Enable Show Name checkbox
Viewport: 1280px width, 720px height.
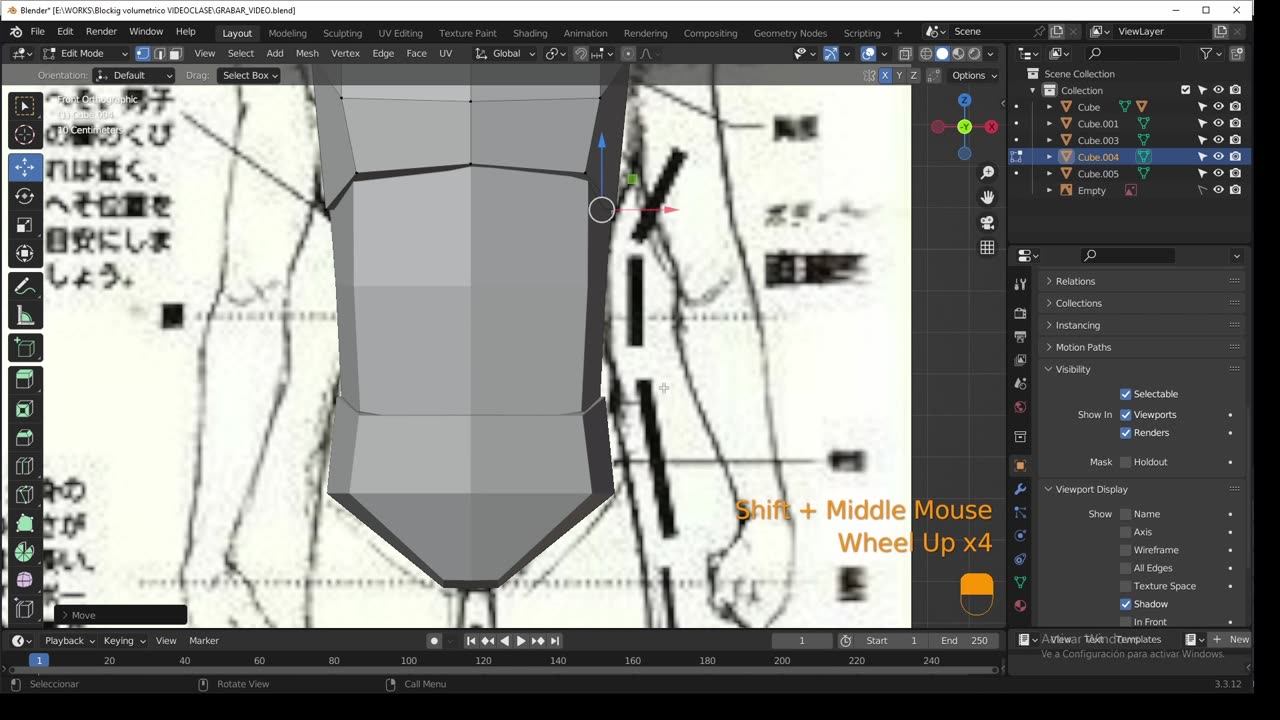coord(1126,514)
